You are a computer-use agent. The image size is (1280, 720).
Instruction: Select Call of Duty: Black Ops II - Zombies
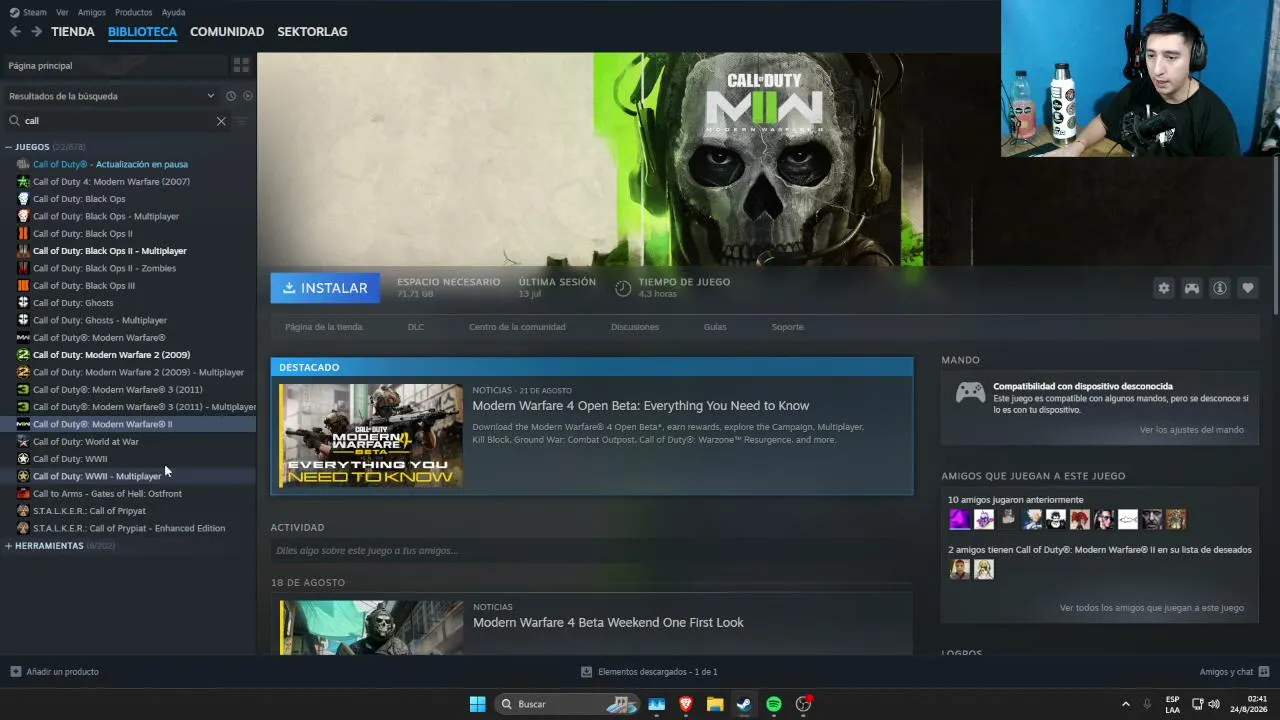104,269
